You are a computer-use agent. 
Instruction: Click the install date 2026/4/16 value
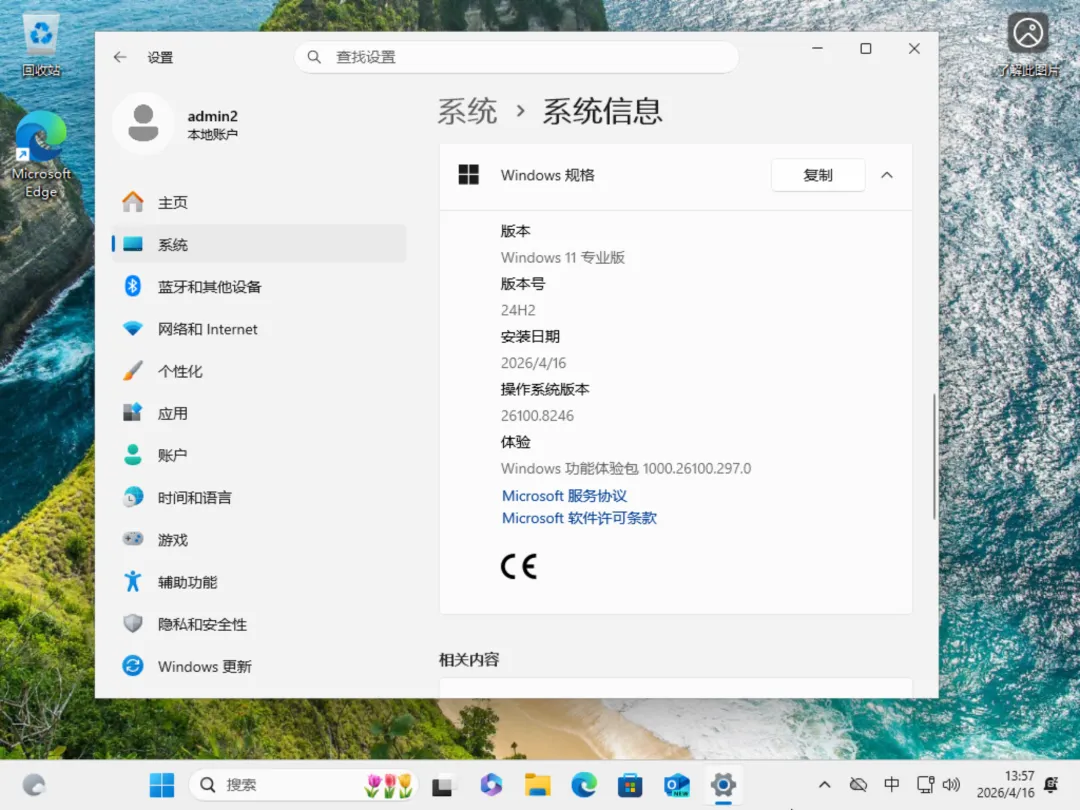[x=533, y=363]
